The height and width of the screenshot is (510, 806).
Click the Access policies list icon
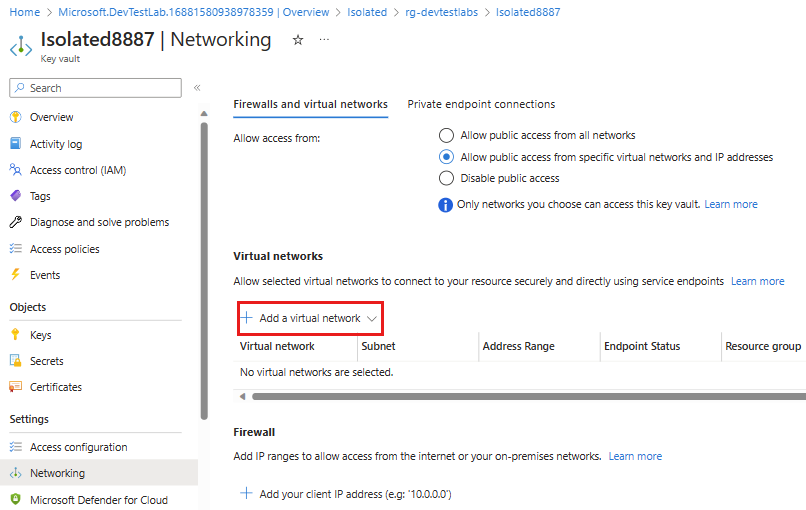click(x=16, y=249)
